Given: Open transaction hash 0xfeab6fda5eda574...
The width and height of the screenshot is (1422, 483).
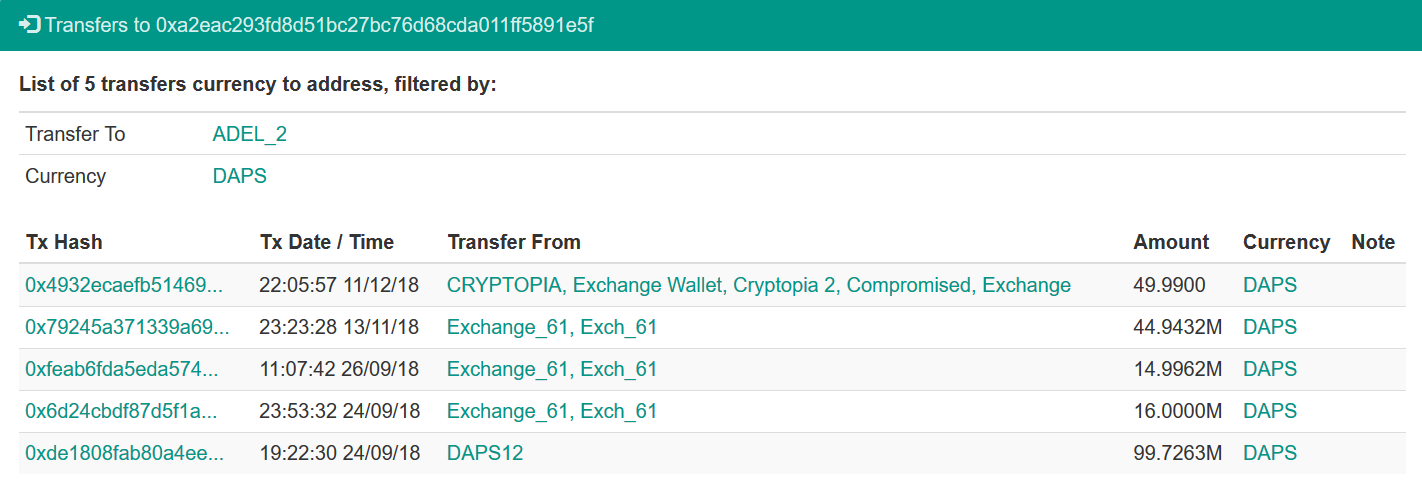Looking at the screenshot, I should click(x=122, y=369).
